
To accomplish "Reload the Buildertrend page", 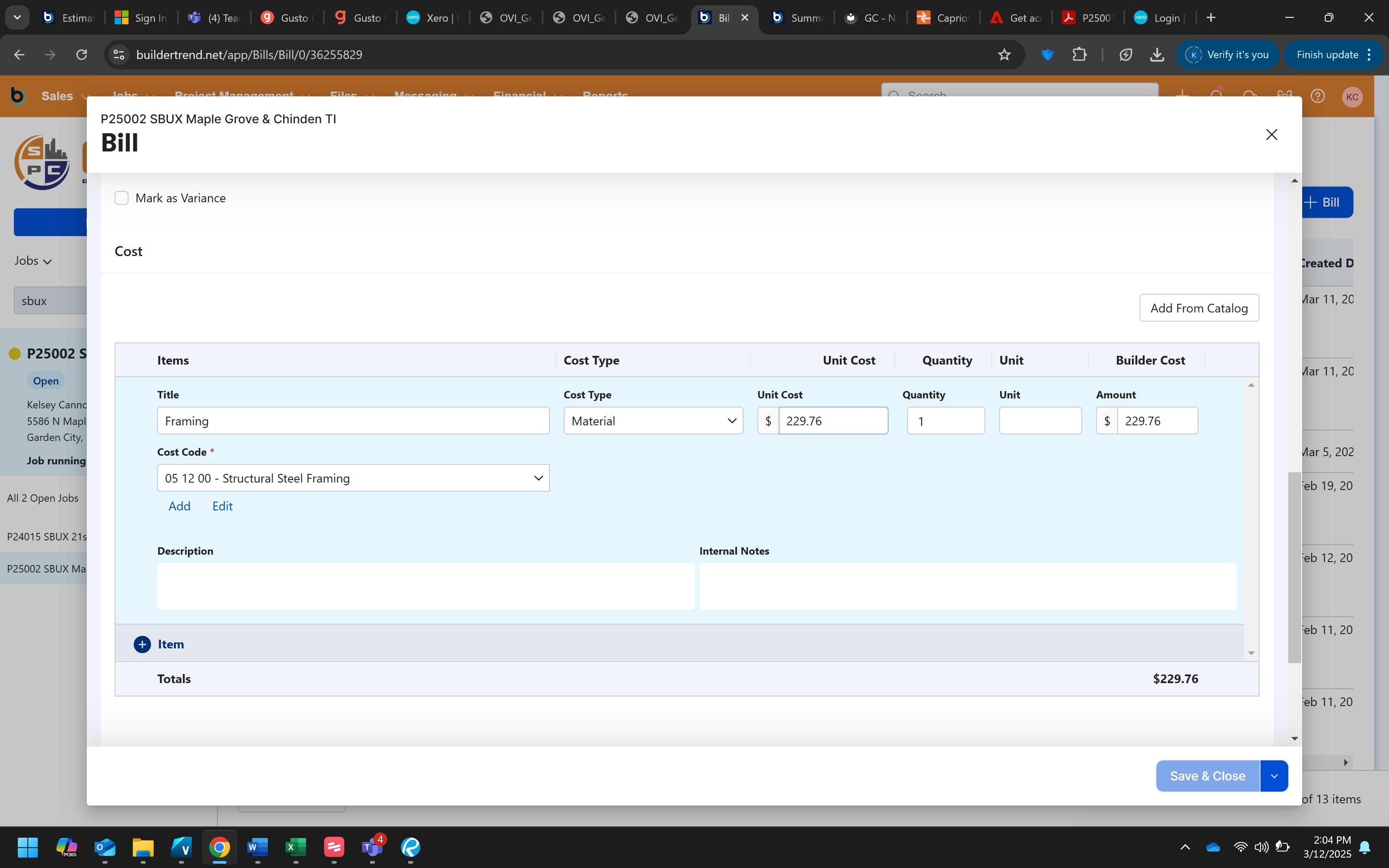I will 82,55.
